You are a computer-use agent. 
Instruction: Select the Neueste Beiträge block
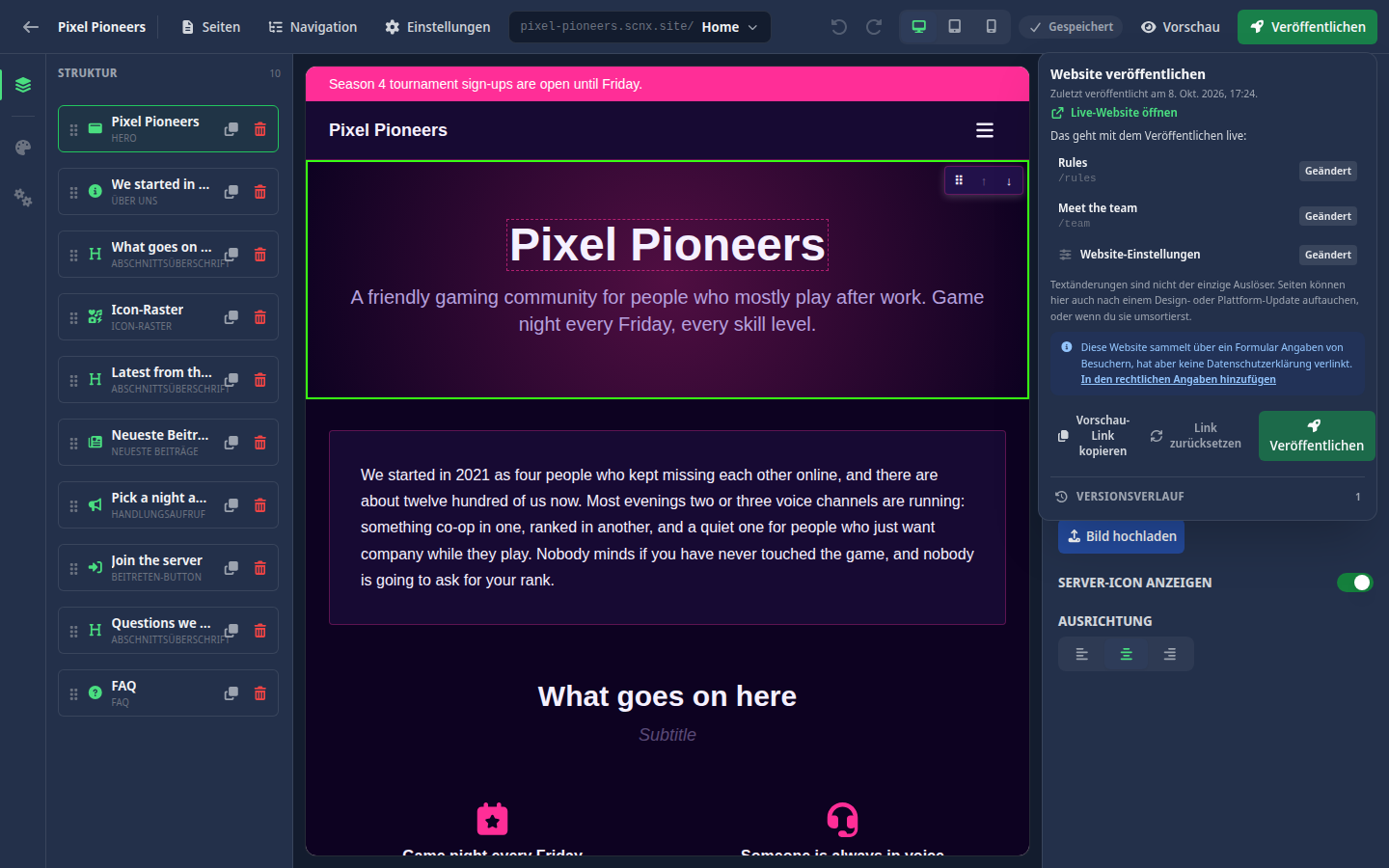[x=168, y=443]
